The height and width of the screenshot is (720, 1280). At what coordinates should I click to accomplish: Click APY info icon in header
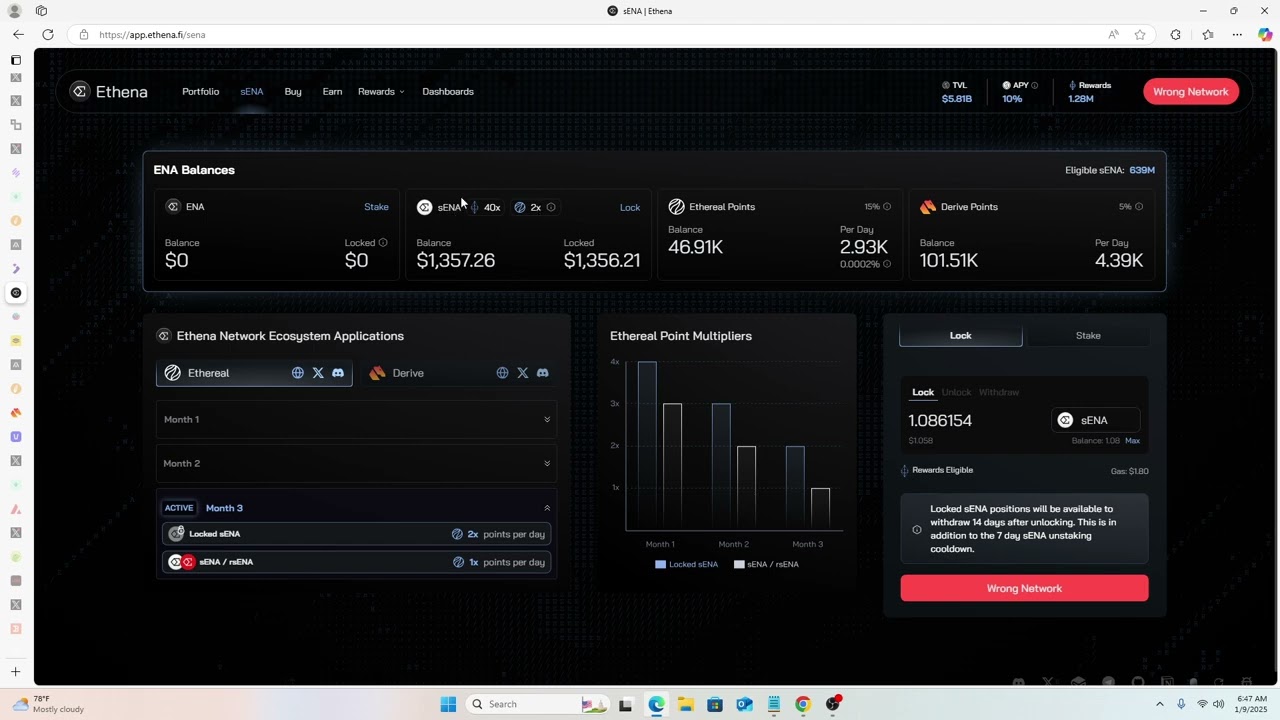pyautogui.click(x=1035, y=86)
